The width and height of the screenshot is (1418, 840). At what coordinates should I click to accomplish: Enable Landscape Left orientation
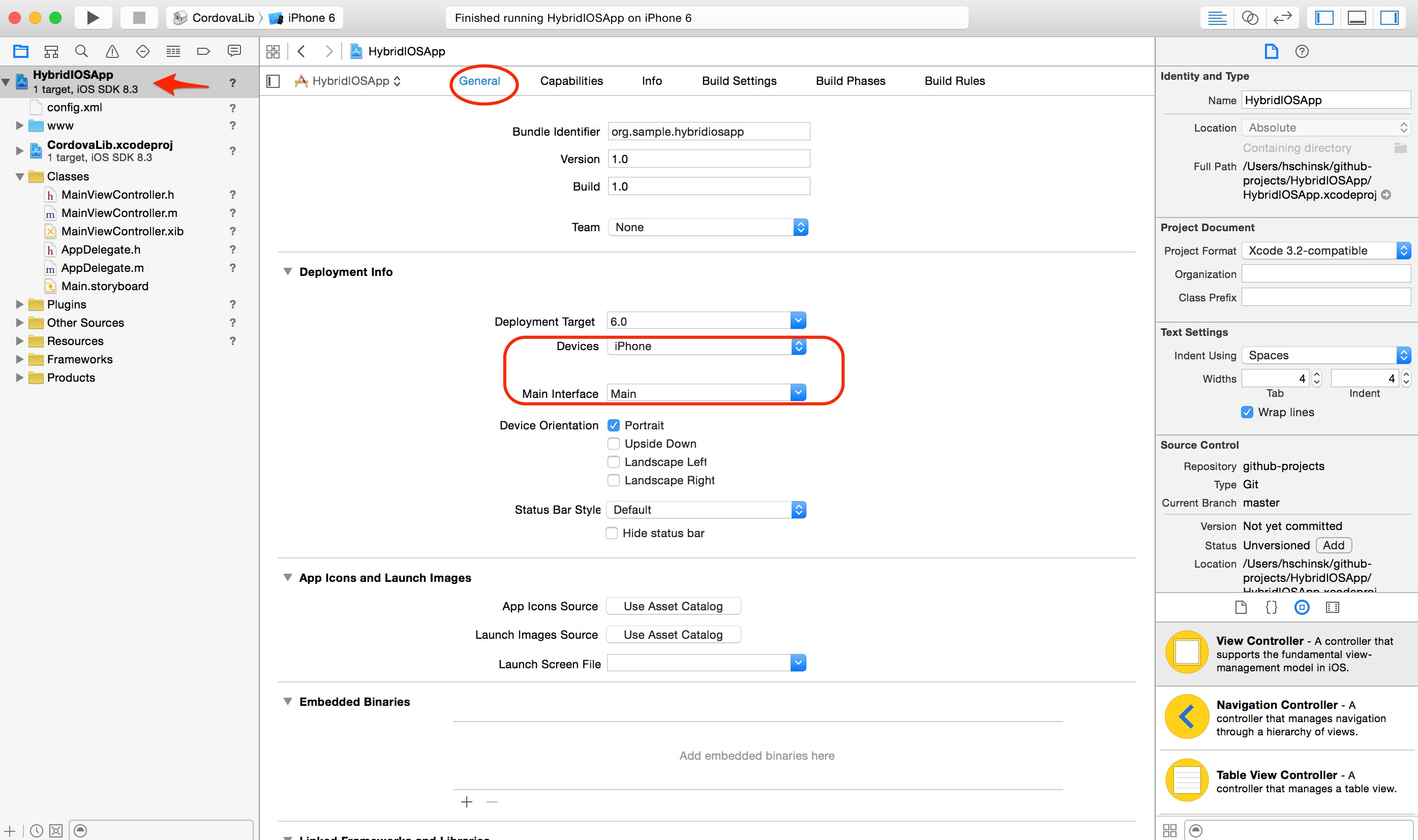613,462
